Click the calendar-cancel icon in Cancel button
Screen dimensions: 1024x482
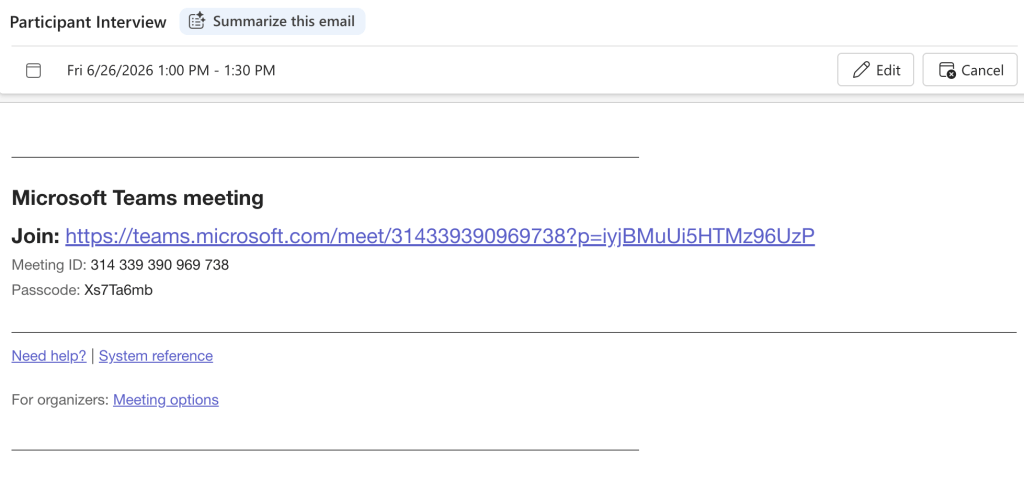click(x=947, y=70)
